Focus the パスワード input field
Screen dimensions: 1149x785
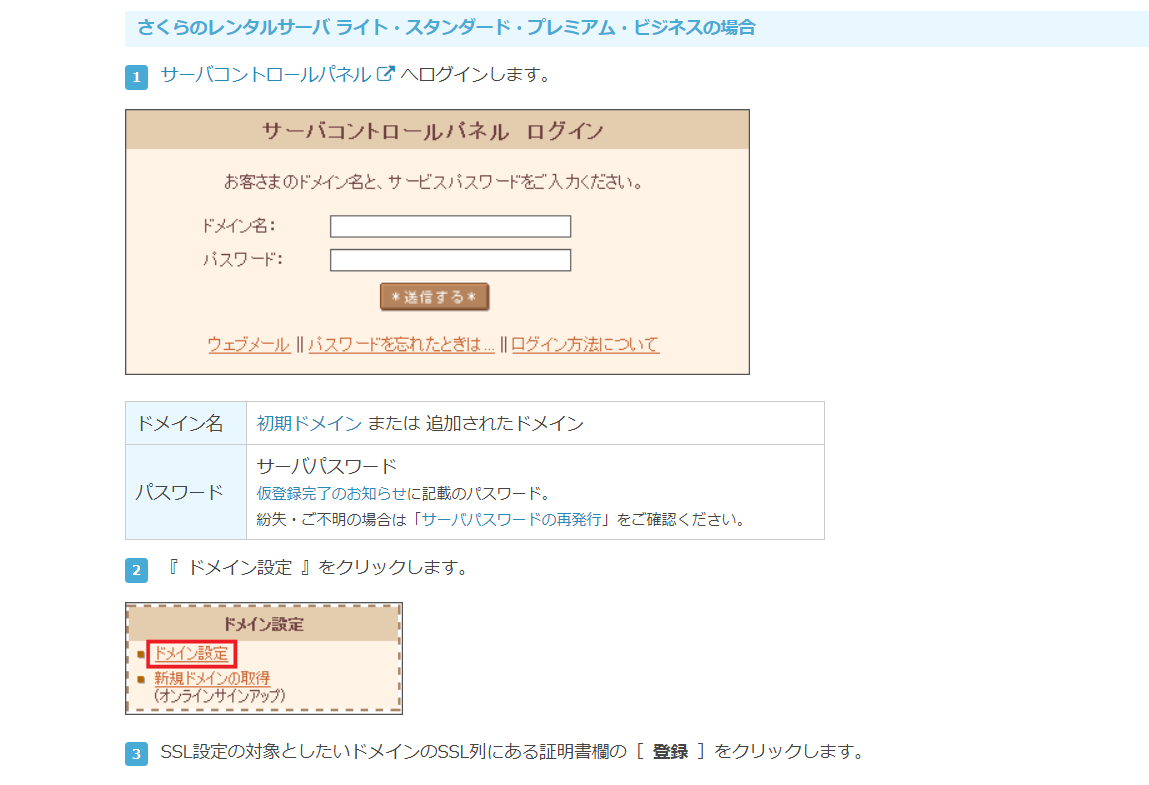(x=450, y=260)
